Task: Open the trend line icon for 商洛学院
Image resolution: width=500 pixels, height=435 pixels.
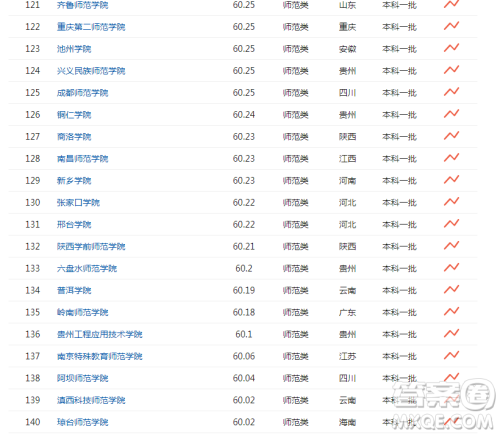Action: [451, 136]
